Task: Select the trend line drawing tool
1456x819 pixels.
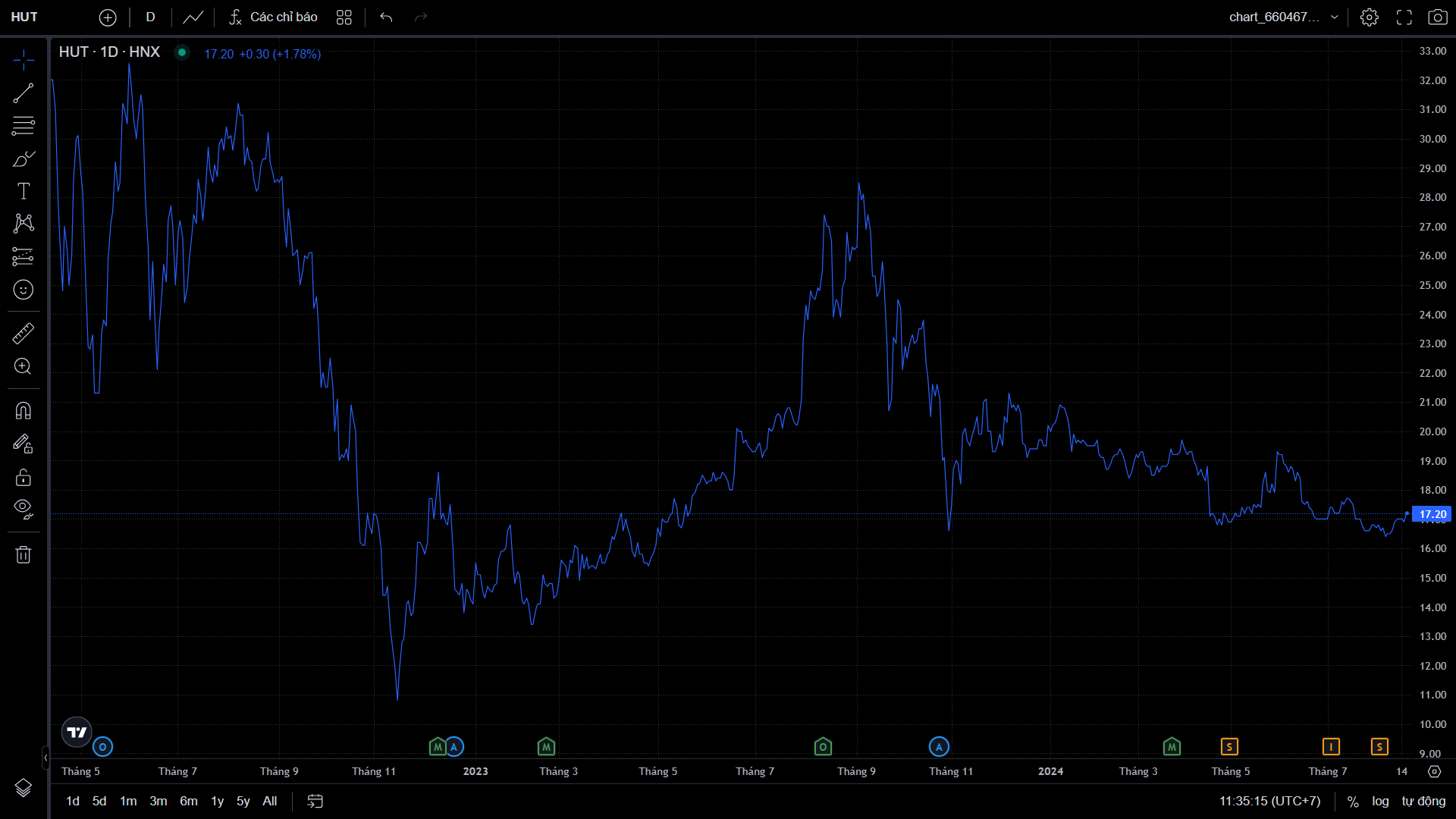Action: (x=24, y=93)
